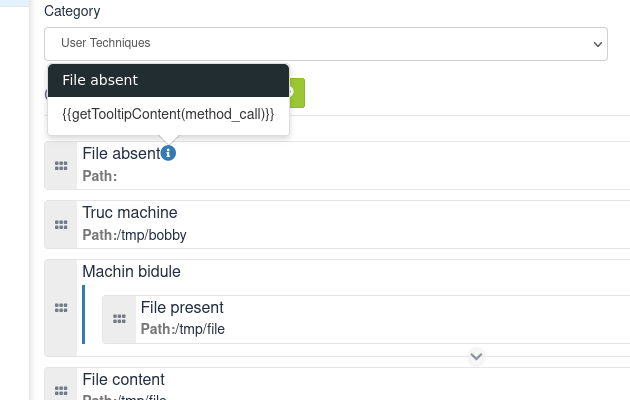Click the info icon beside File absent
The width and height of the screenshot is (630, 400).
coord(168,153)
